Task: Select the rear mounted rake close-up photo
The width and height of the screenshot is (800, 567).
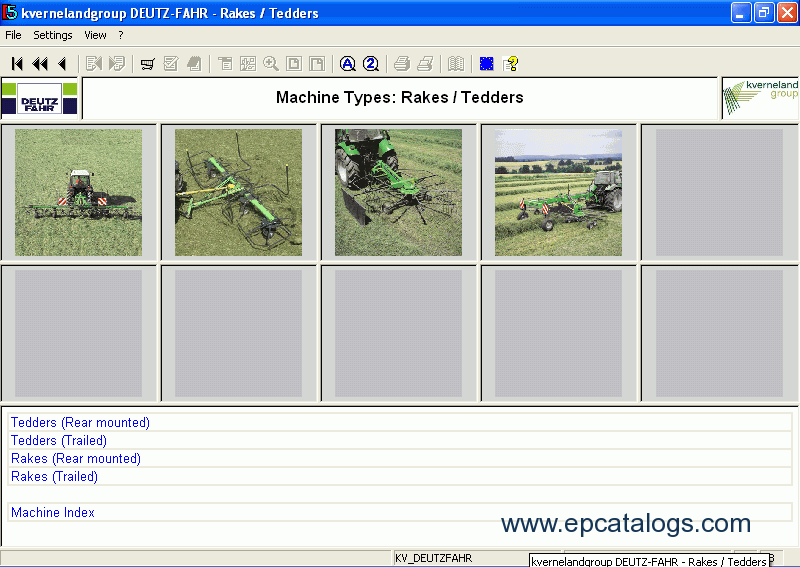Action: [398, 192]
